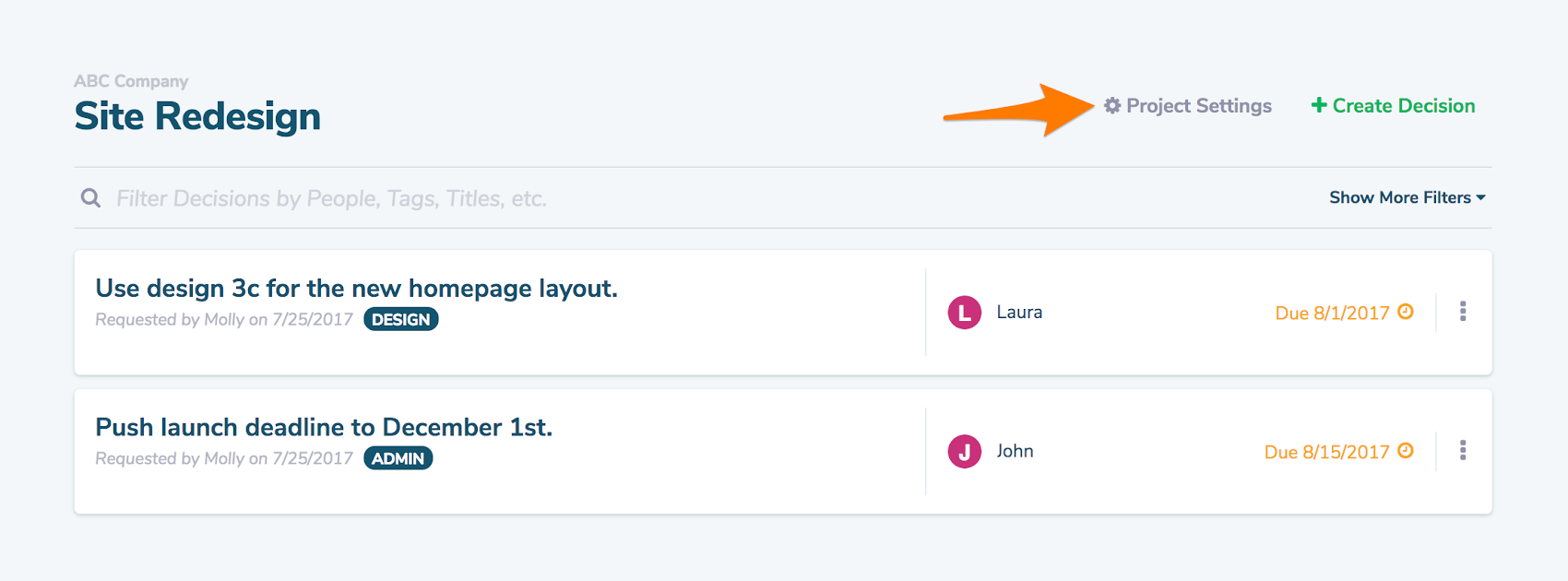Select Laura's avatar on the first decision
Viewport: 1568px width, 581px height.
point(964,312)
